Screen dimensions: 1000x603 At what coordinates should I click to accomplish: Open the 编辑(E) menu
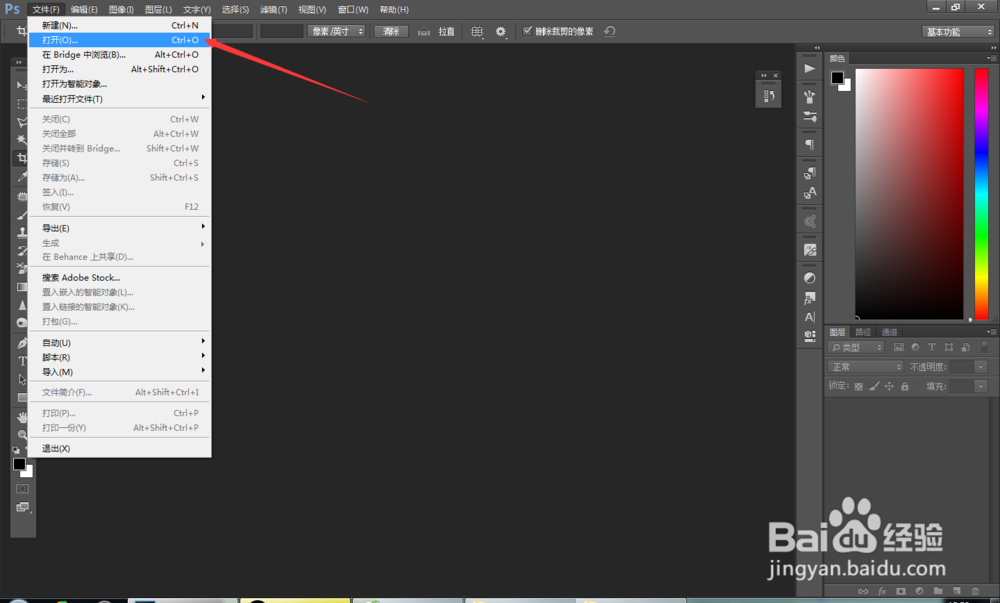tap(84, 10)
